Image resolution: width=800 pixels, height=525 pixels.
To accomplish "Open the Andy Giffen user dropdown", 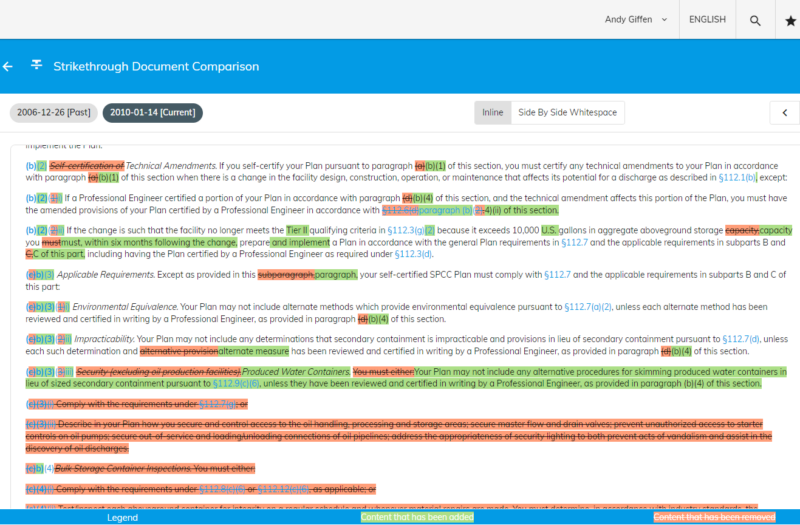I will tap(636, 19).
